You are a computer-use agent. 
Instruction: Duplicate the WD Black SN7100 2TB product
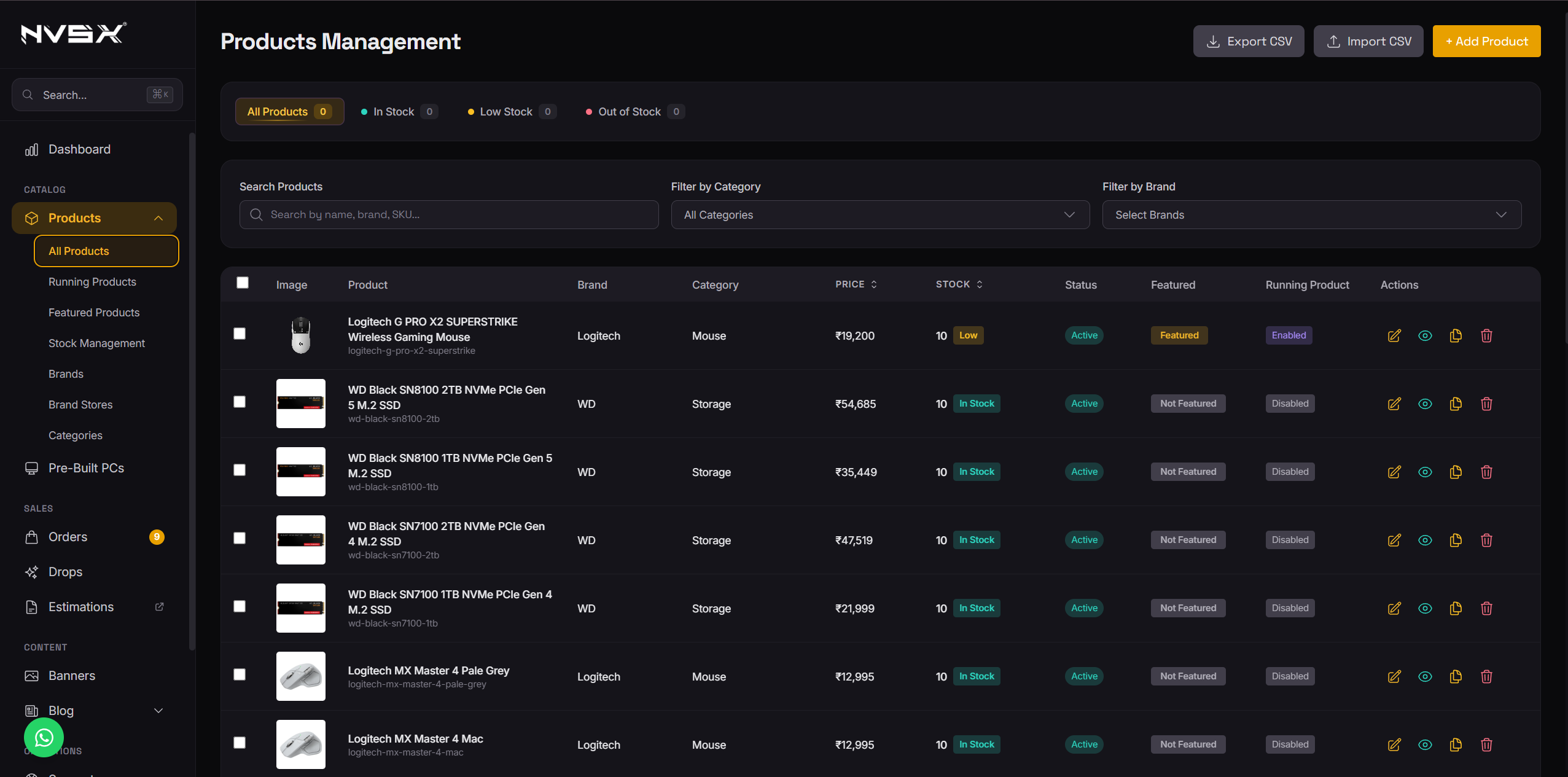click(1455, 540)
